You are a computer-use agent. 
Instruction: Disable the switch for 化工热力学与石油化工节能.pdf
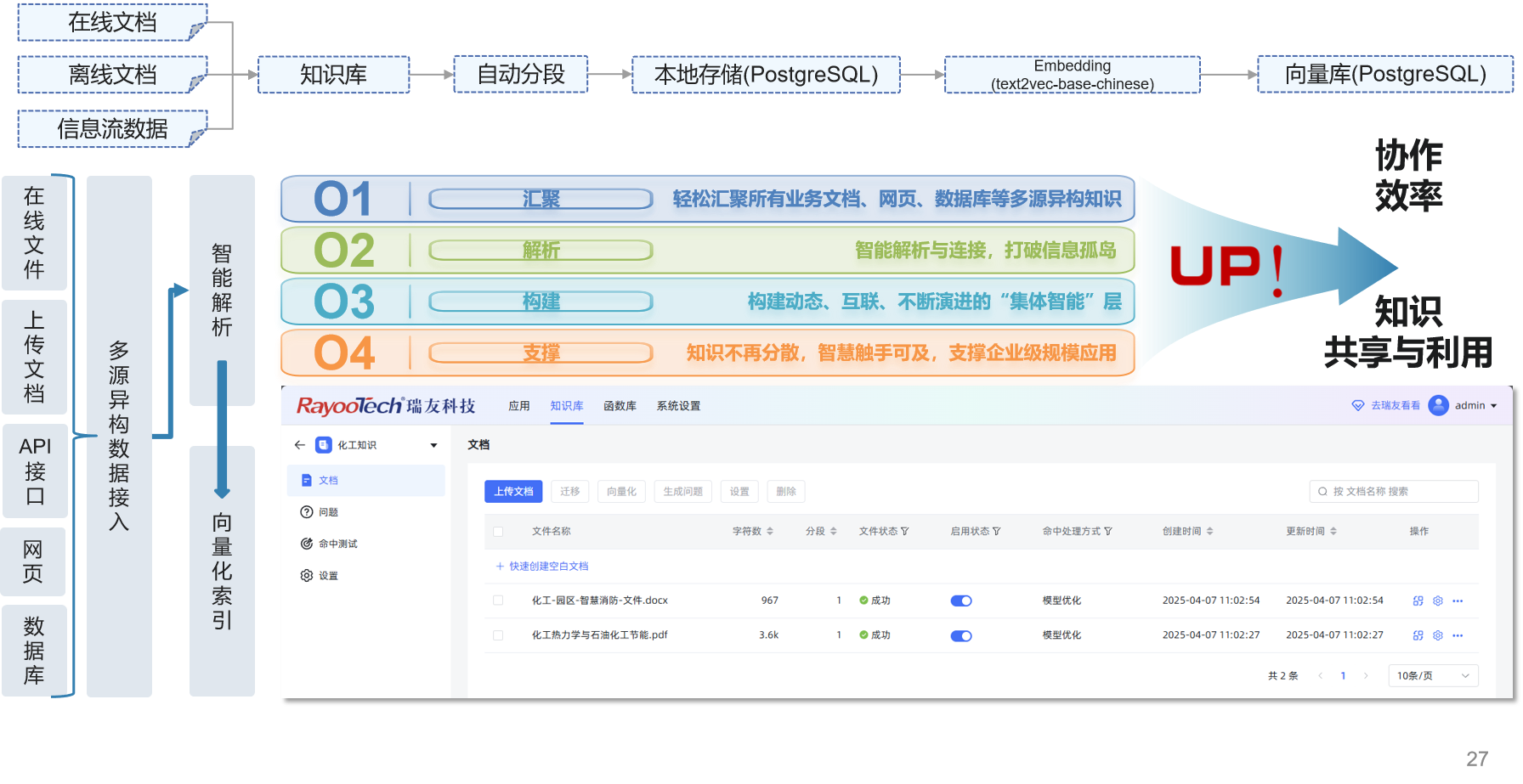[x=961, y=636]
